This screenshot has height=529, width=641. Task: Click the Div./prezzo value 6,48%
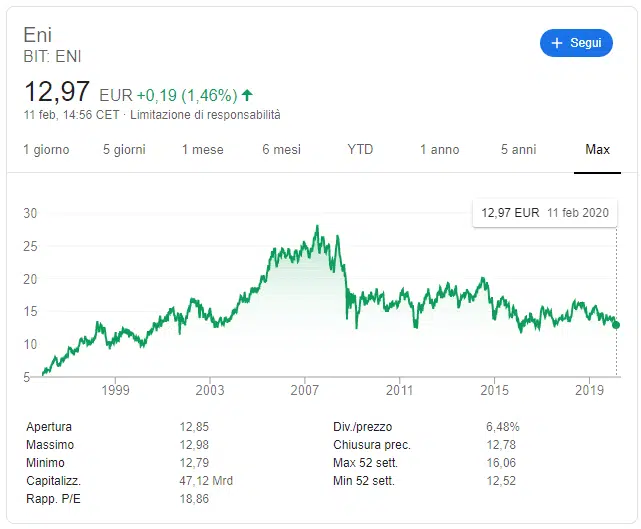[x=503, y=427]
